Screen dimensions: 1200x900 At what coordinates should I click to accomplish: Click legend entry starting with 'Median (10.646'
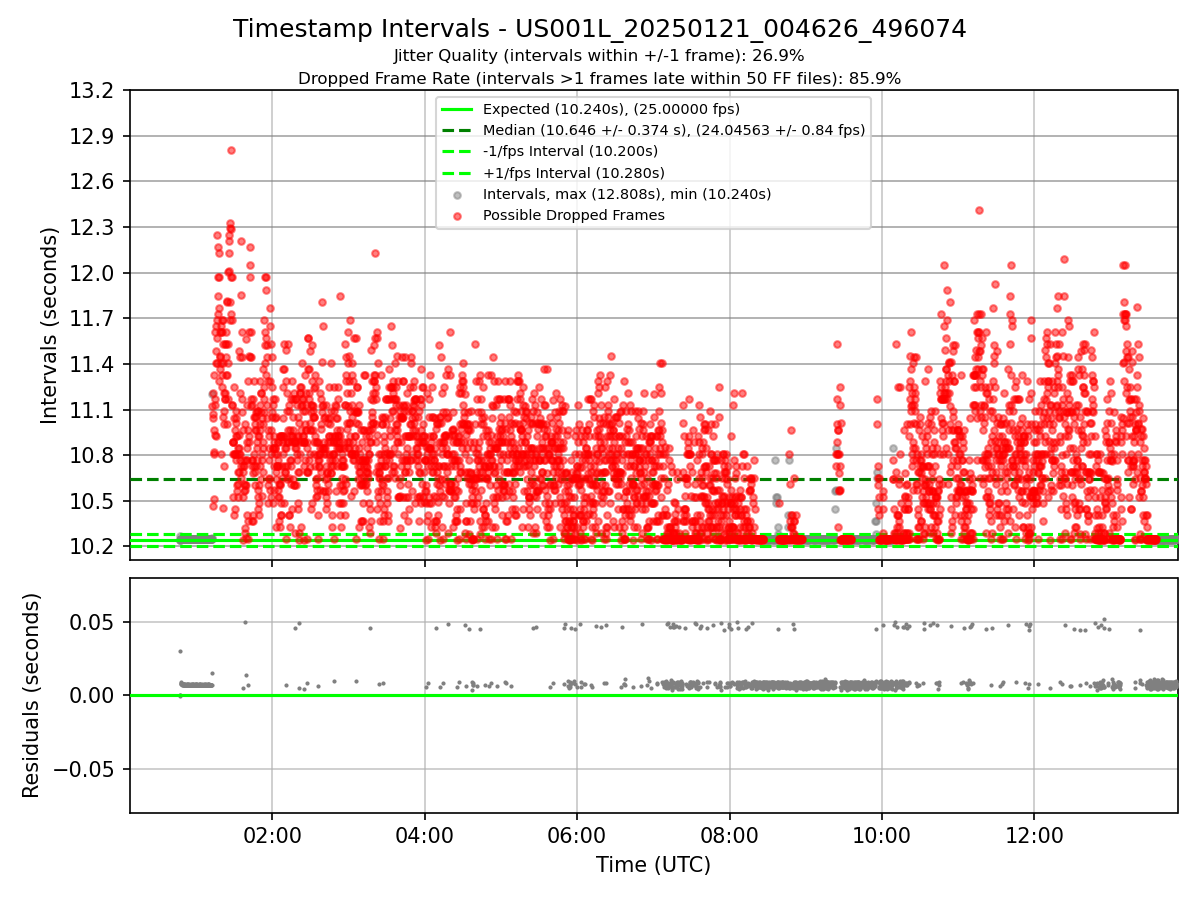coord(674,130)
